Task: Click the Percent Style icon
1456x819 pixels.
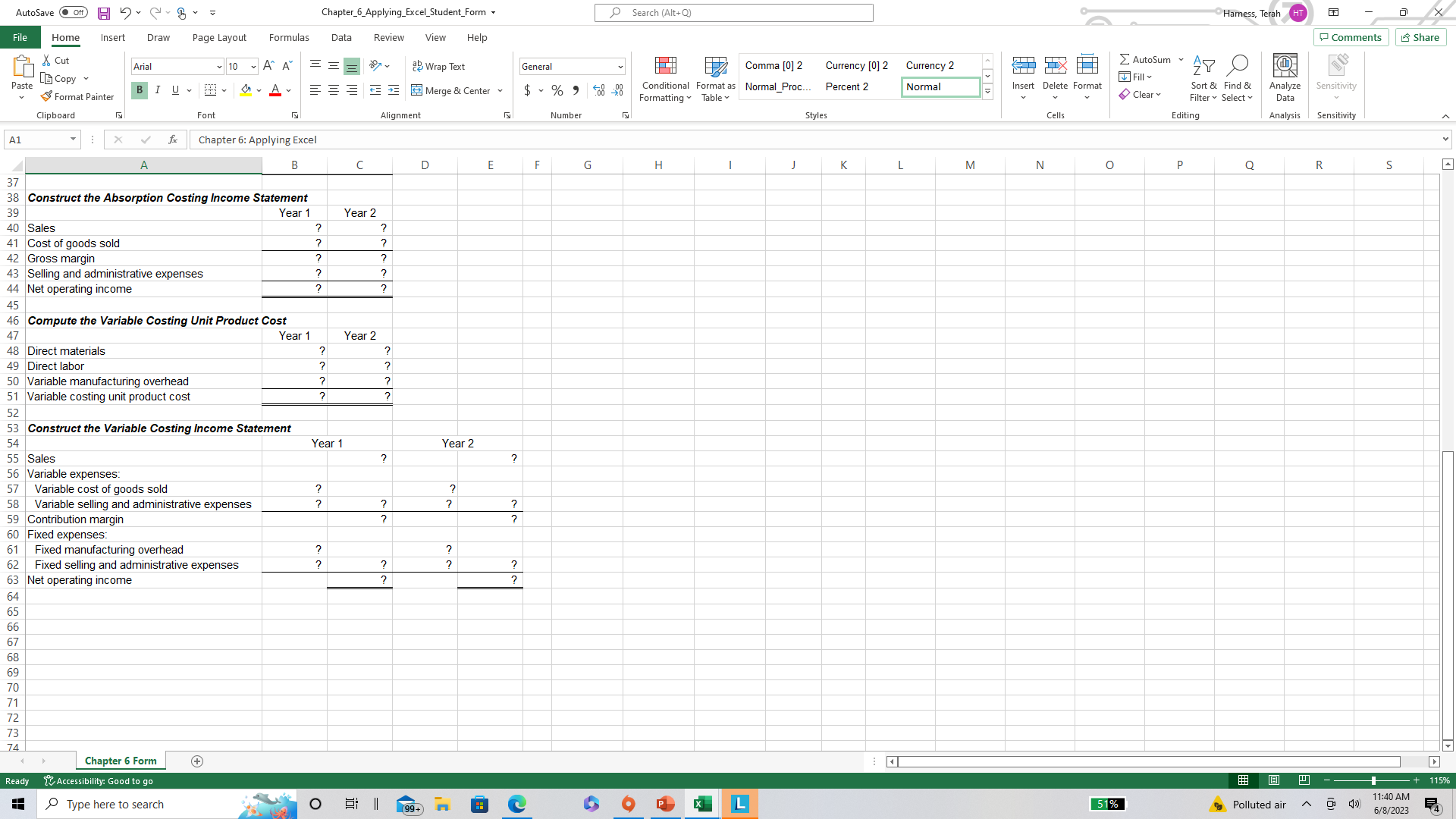Action: (557, 90)
